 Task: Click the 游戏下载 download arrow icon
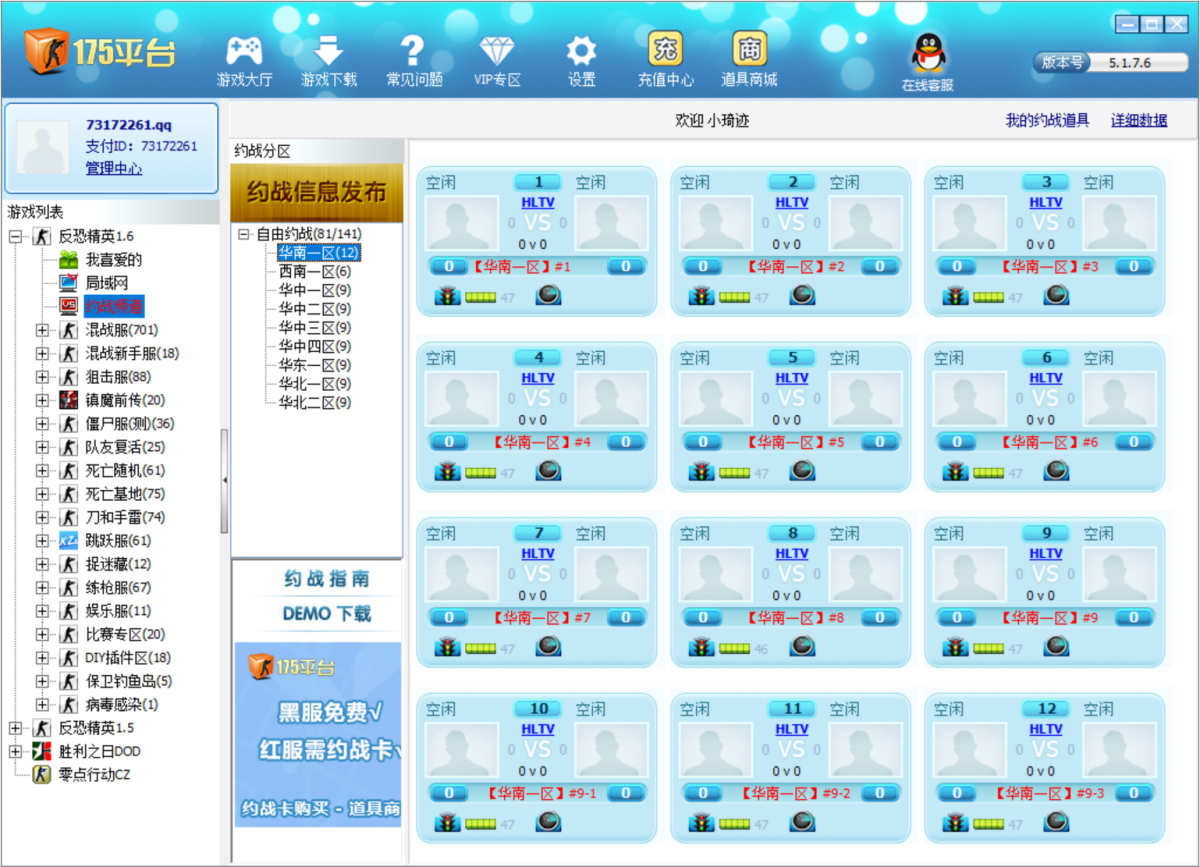click(329, 51)
